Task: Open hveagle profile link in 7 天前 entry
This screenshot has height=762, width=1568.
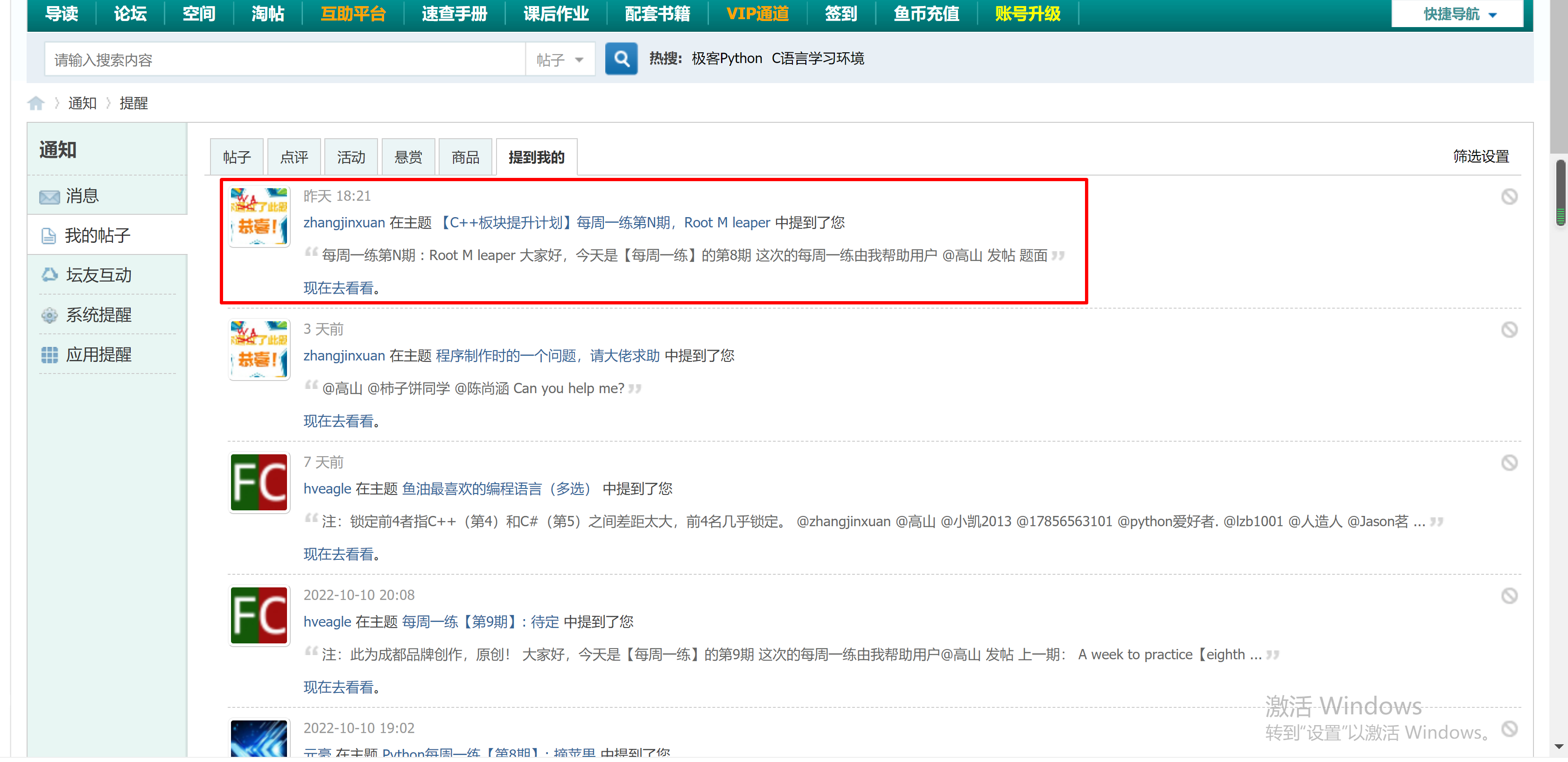Action: [328, 488]
